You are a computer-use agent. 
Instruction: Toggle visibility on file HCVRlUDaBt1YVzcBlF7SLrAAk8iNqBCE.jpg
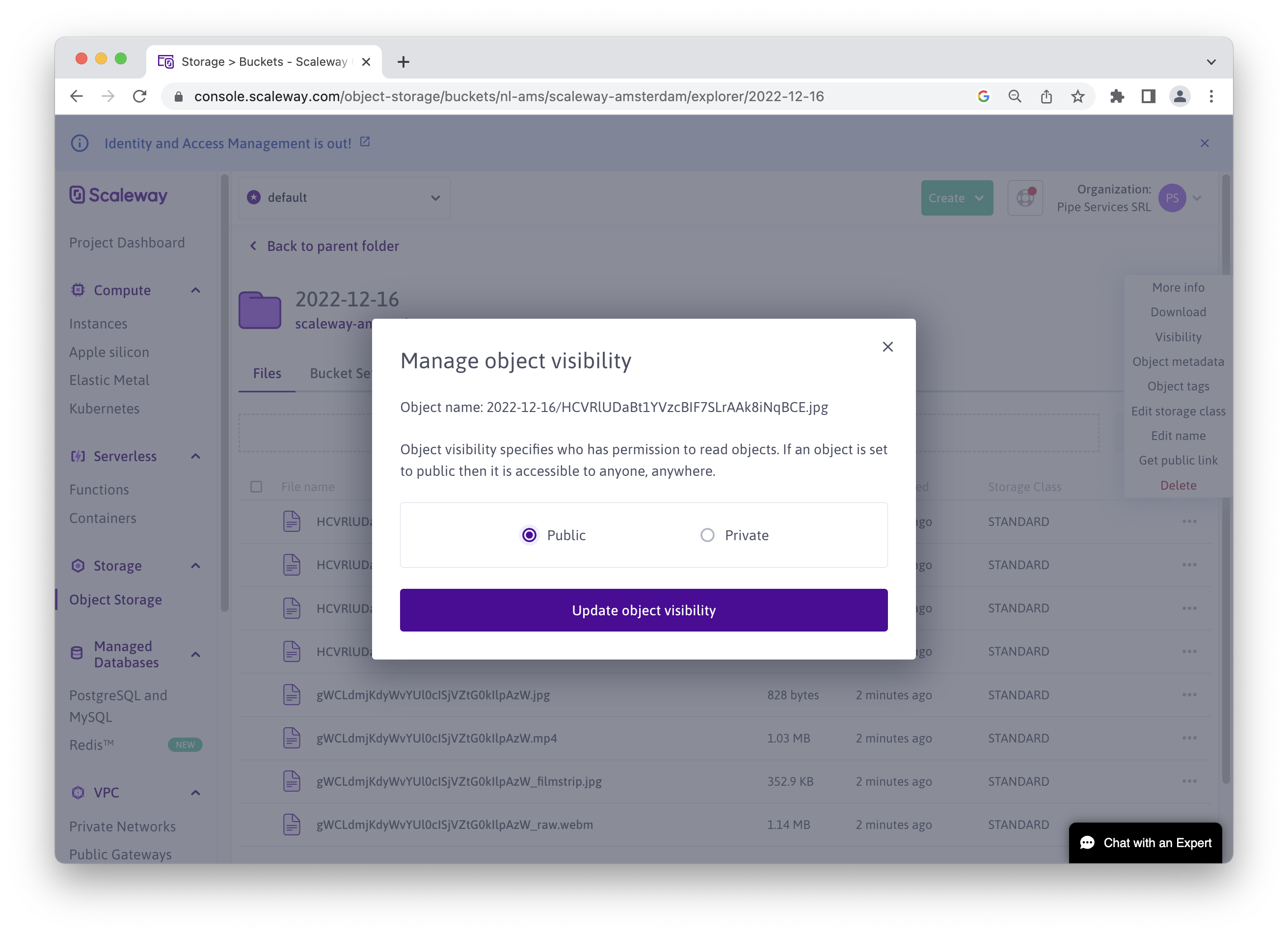pyautogui.click(x=707, y=535)
